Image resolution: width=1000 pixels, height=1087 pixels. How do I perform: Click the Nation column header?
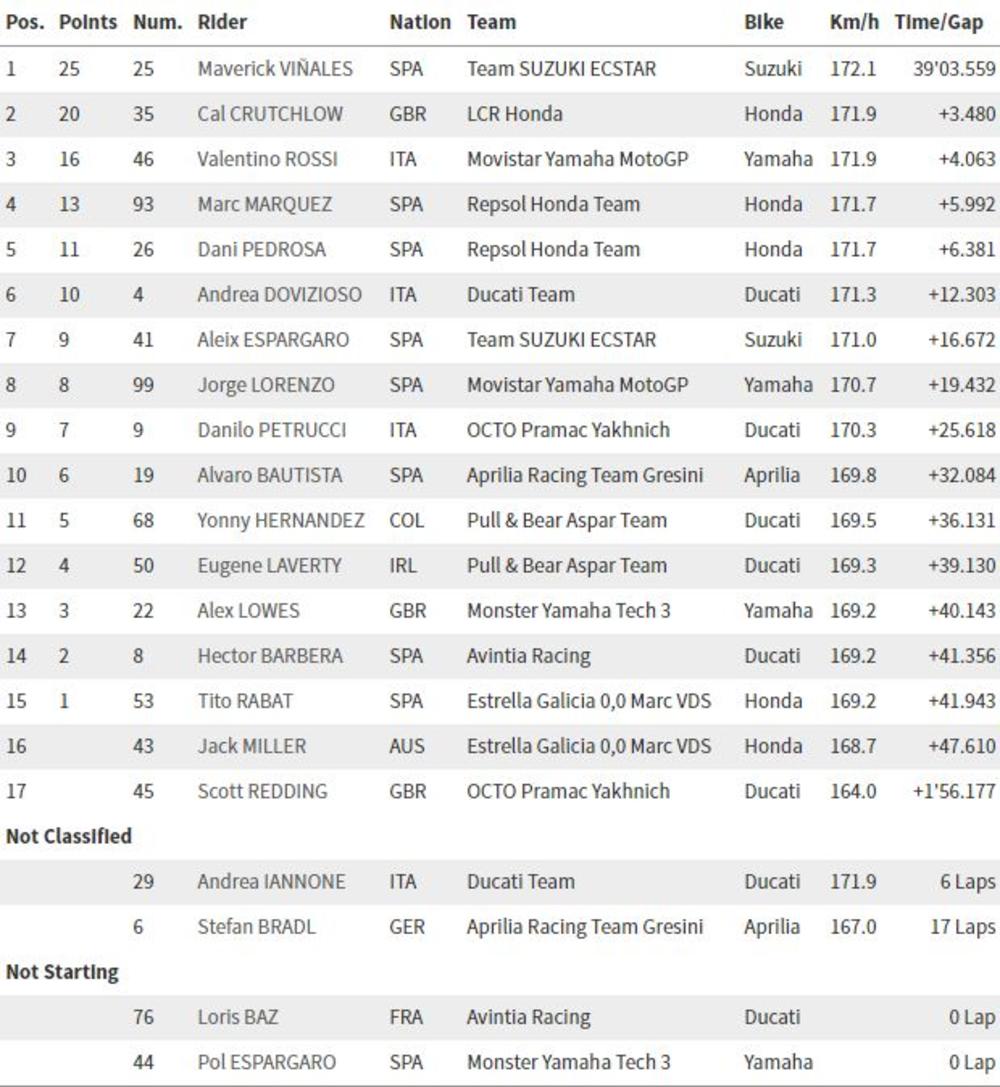click(x=420, y=22)
